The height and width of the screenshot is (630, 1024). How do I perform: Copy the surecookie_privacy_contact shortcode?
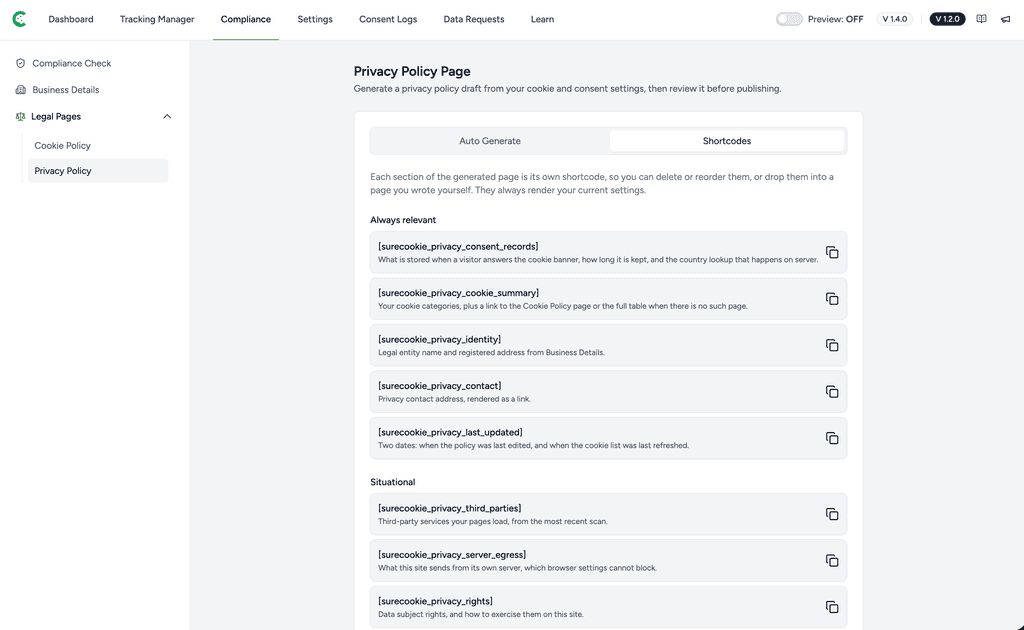[x=832, y=392]
